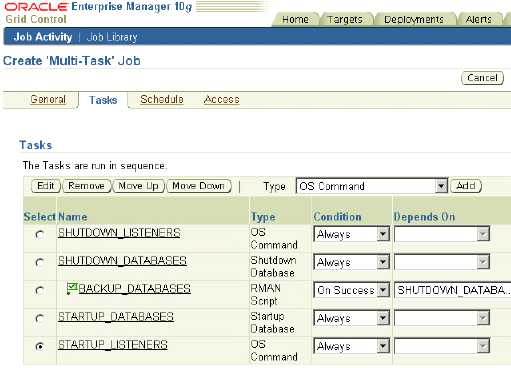Open Depends On dropdown for SHUTDOWN_DATABASES
511x368 pixels.
(442, 262)
